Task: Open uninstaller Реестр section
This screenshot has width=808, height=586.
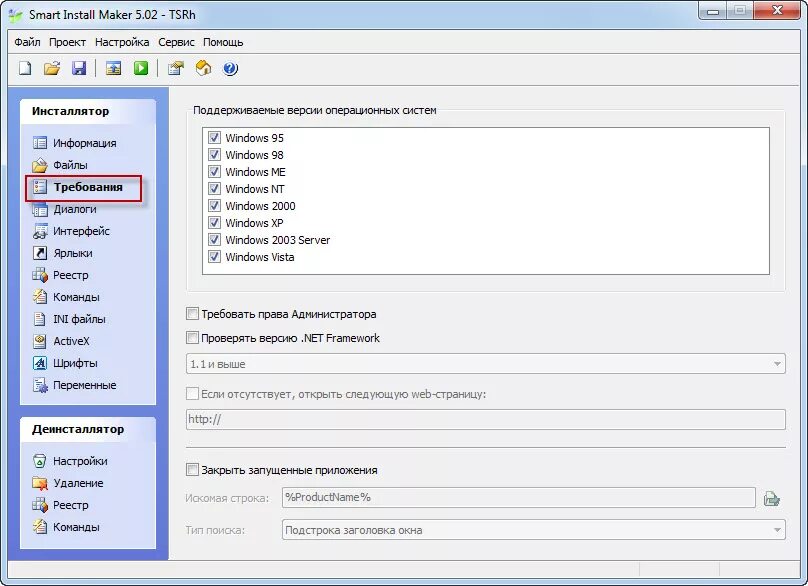Action: coord(60,505)
